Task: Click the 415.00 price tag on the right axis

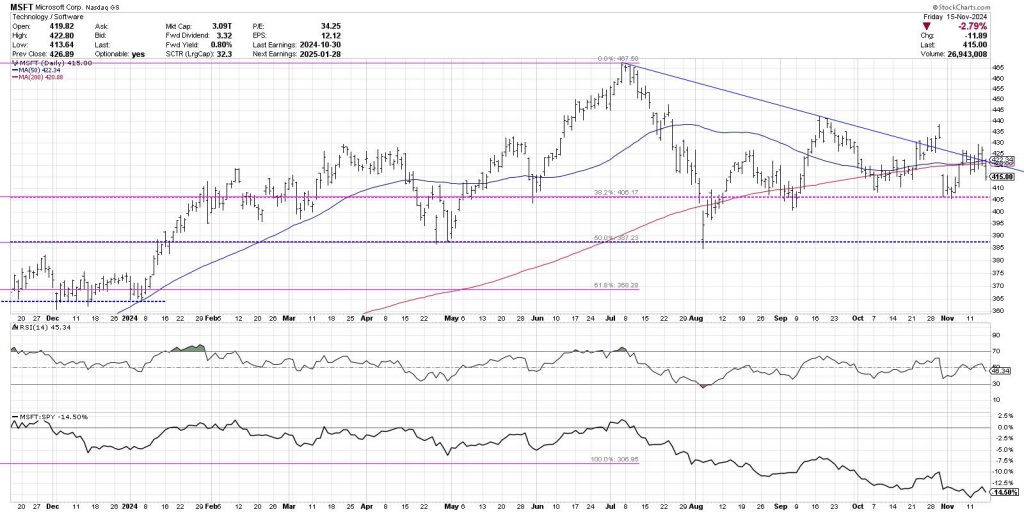Action: coord(1003,177)
